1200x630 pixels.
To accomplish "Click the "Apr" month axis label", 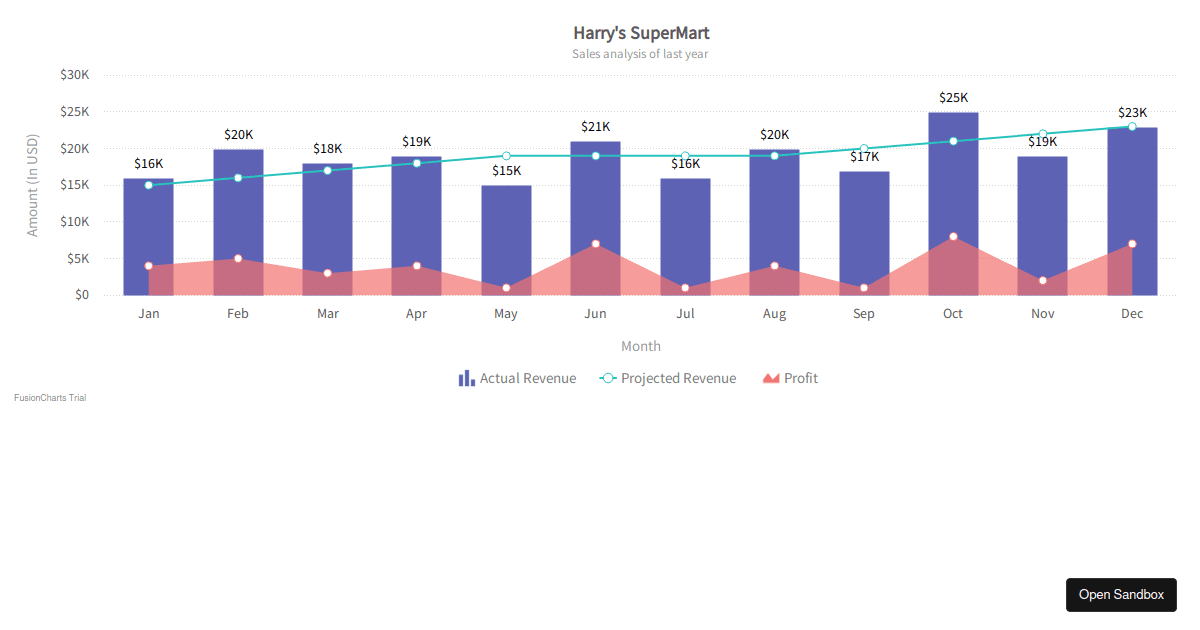I will (416, 314).
